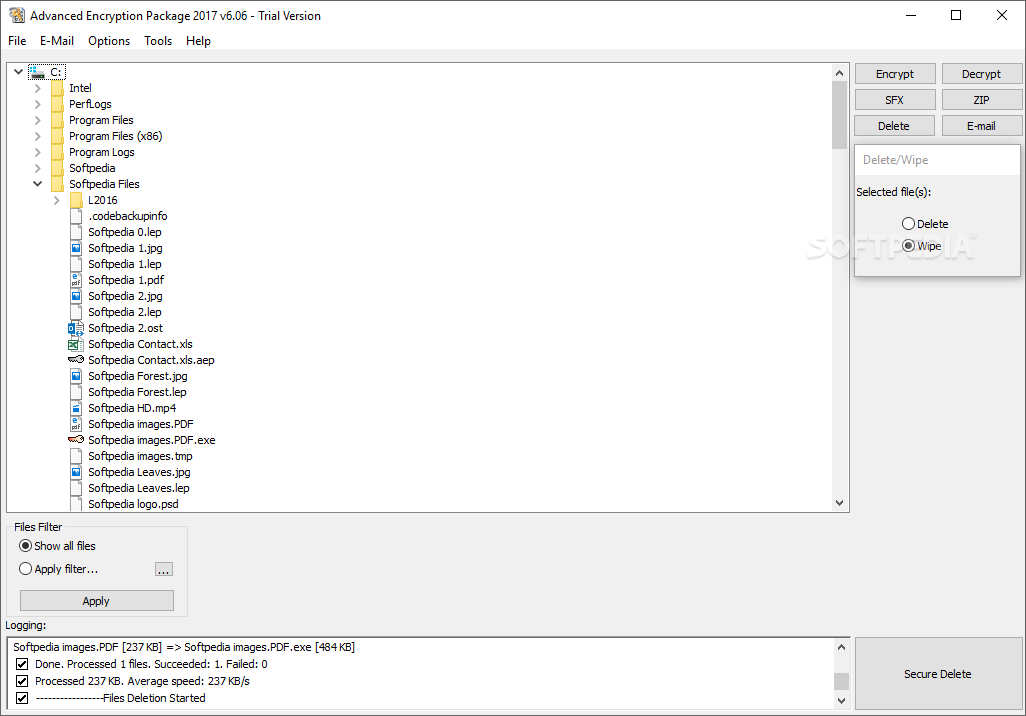Expand the L2016 subfolder
The width and height of the screenshot is (1026, 716).
pos(56,200)
